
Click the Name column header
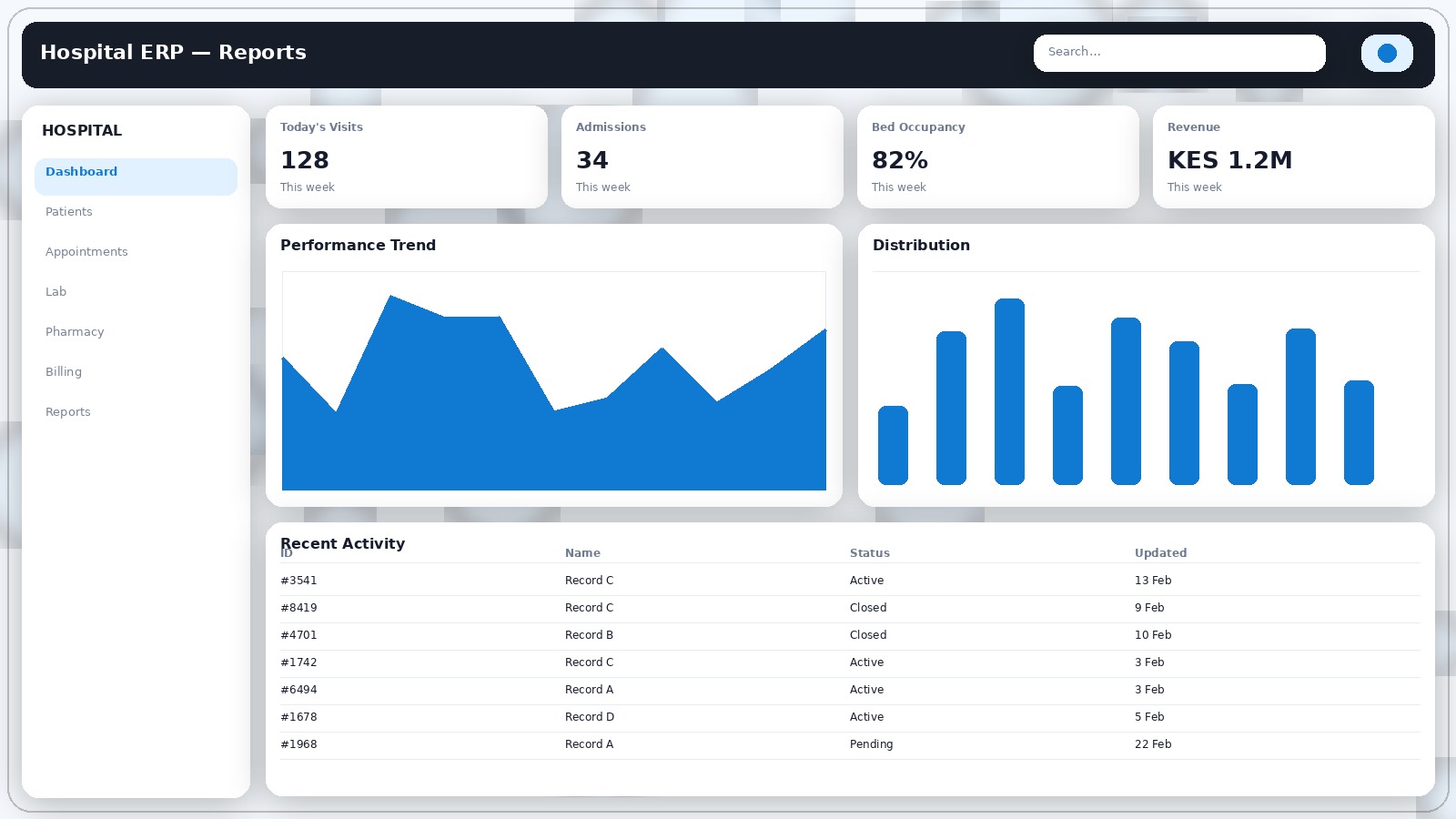tap(582, 553)
